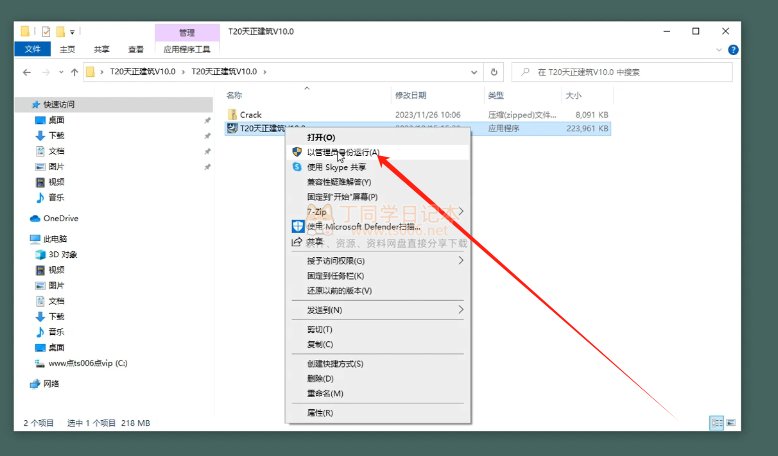
Task: Refresh the current folder view
Action: [x=494, y=72]
